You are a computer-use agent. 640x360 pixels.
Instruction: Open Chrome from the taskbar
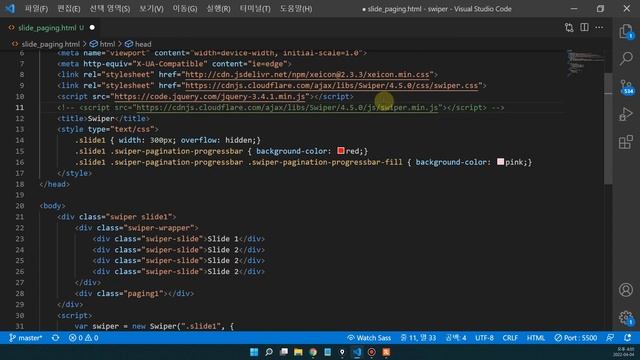pyautogui.click(x=313, y=352)
